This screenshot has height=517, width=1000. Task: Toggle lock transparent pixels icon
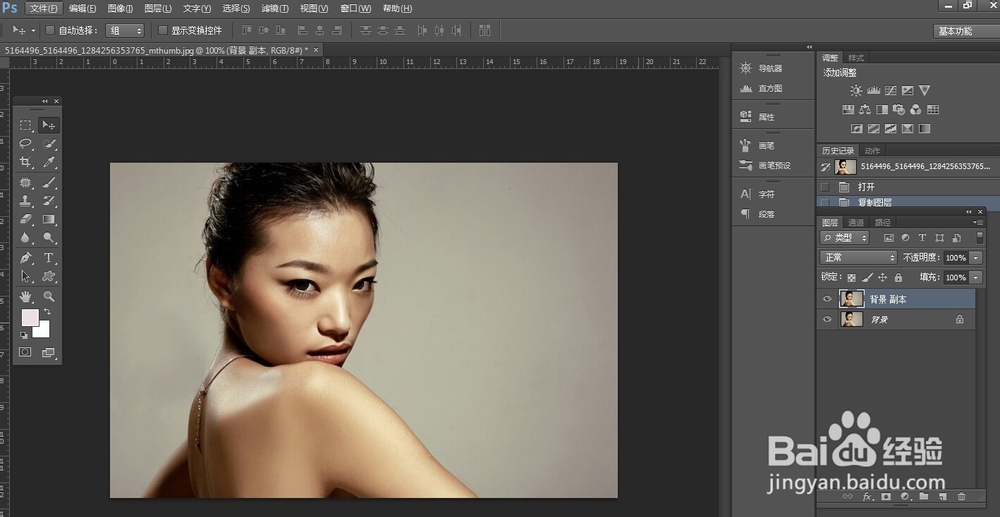coord(851,277)
